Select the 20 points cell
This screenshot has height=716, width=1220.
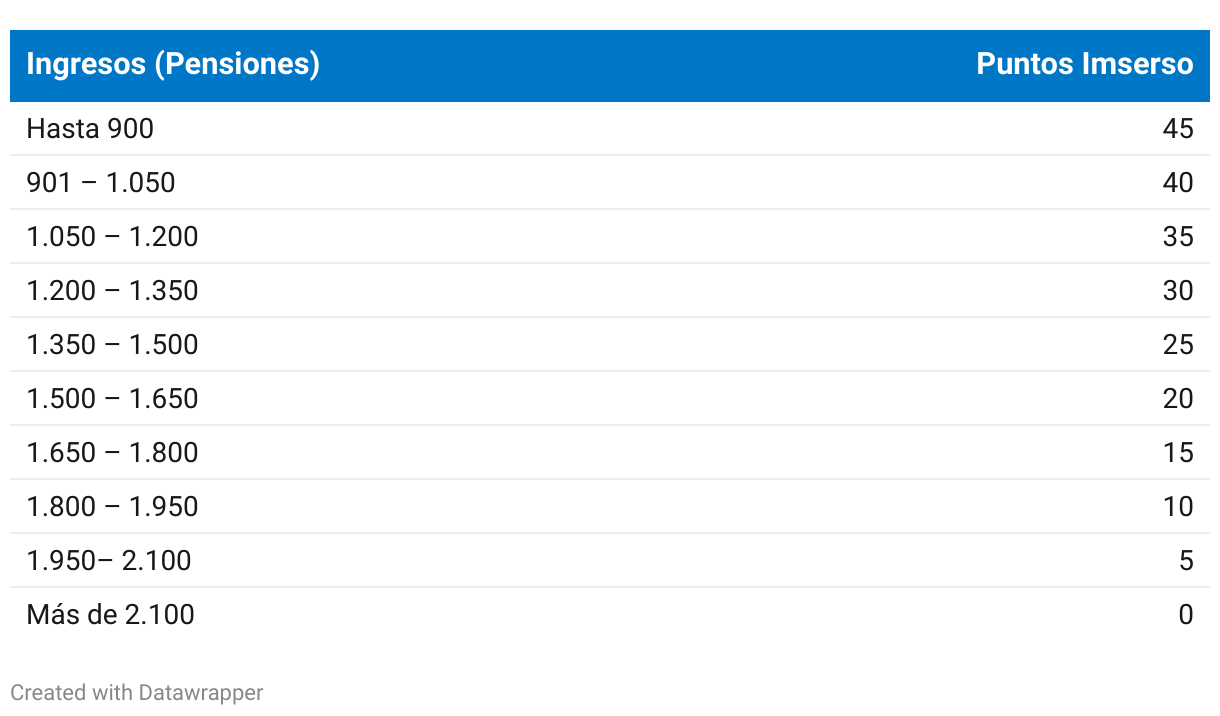pyautogui.click(x=1178, y=399)
